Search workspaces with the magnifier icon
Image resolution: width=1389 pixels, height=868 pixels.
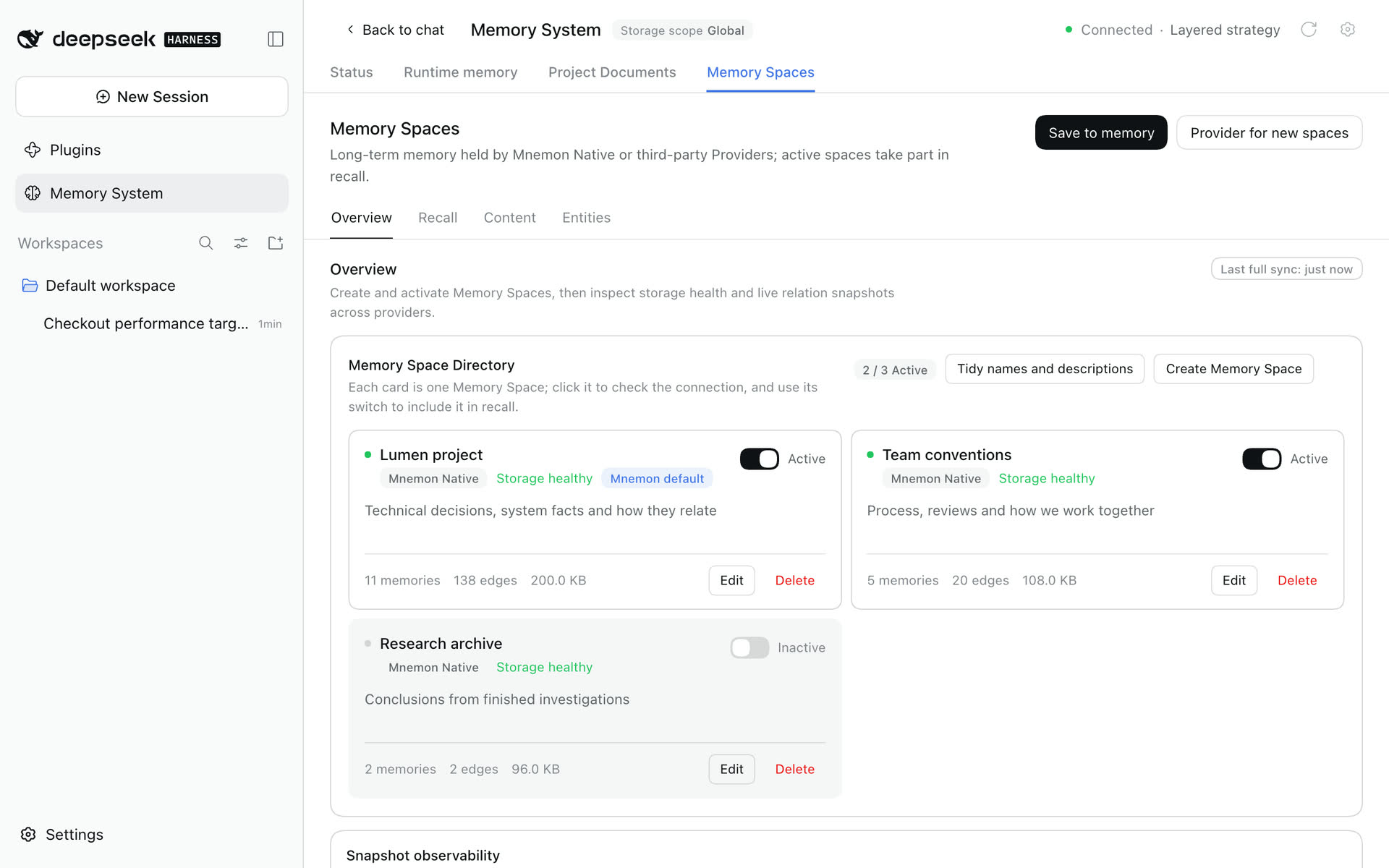click(x=206, y=243)
